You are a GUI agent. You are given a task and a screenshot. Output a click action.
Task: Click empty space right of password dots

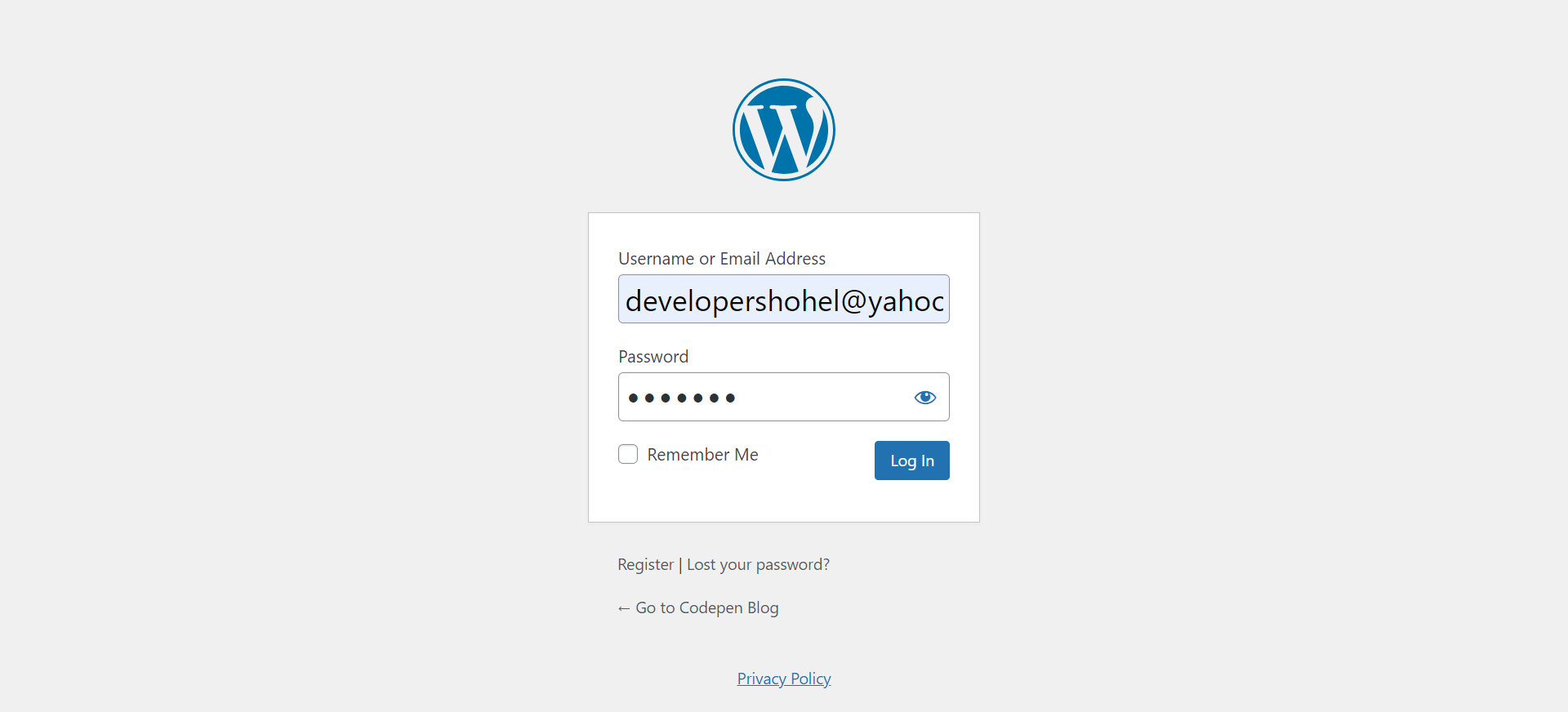pos(821,398)
